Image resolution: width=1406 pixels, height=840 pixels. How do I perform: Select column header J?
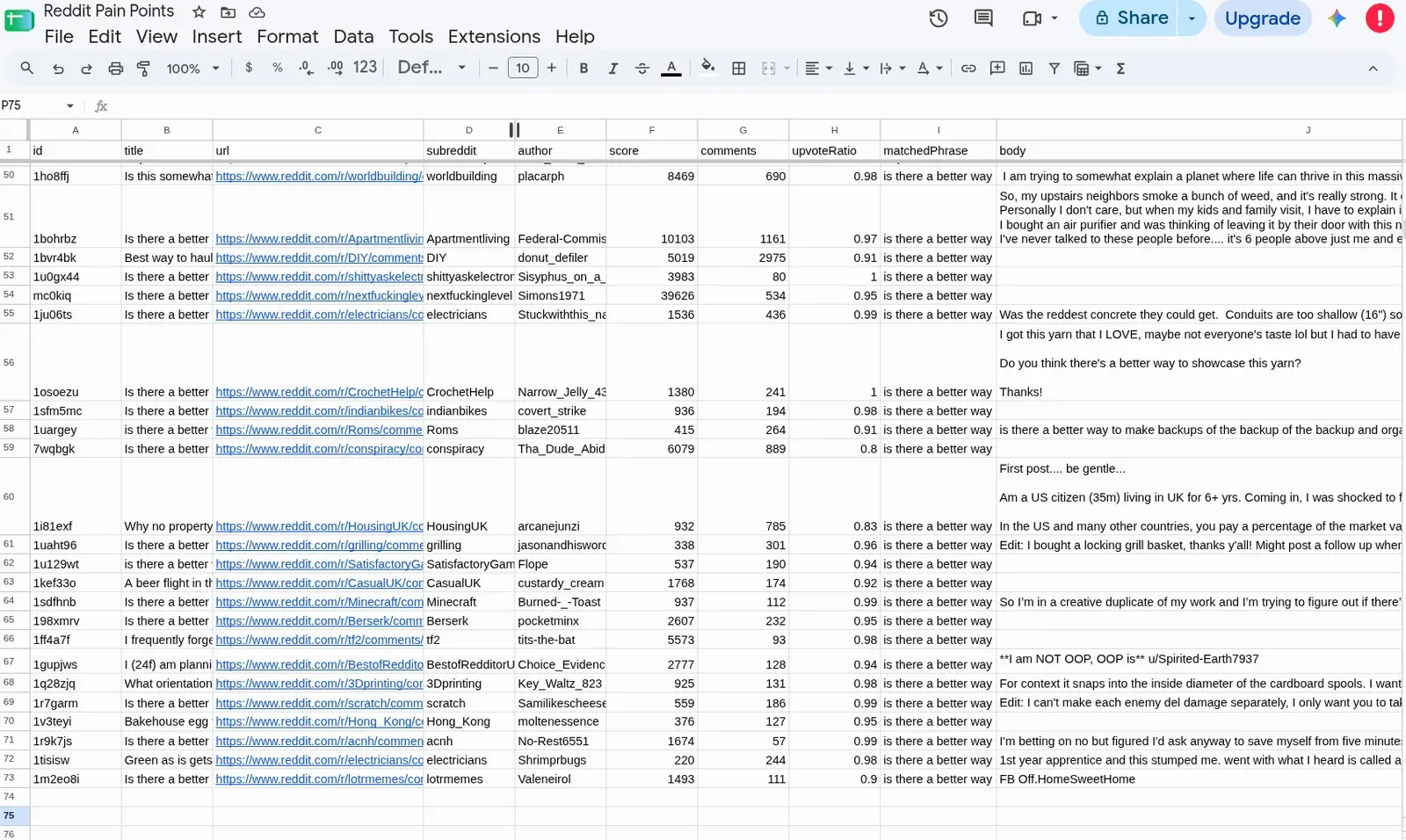tap(1200, 130)
